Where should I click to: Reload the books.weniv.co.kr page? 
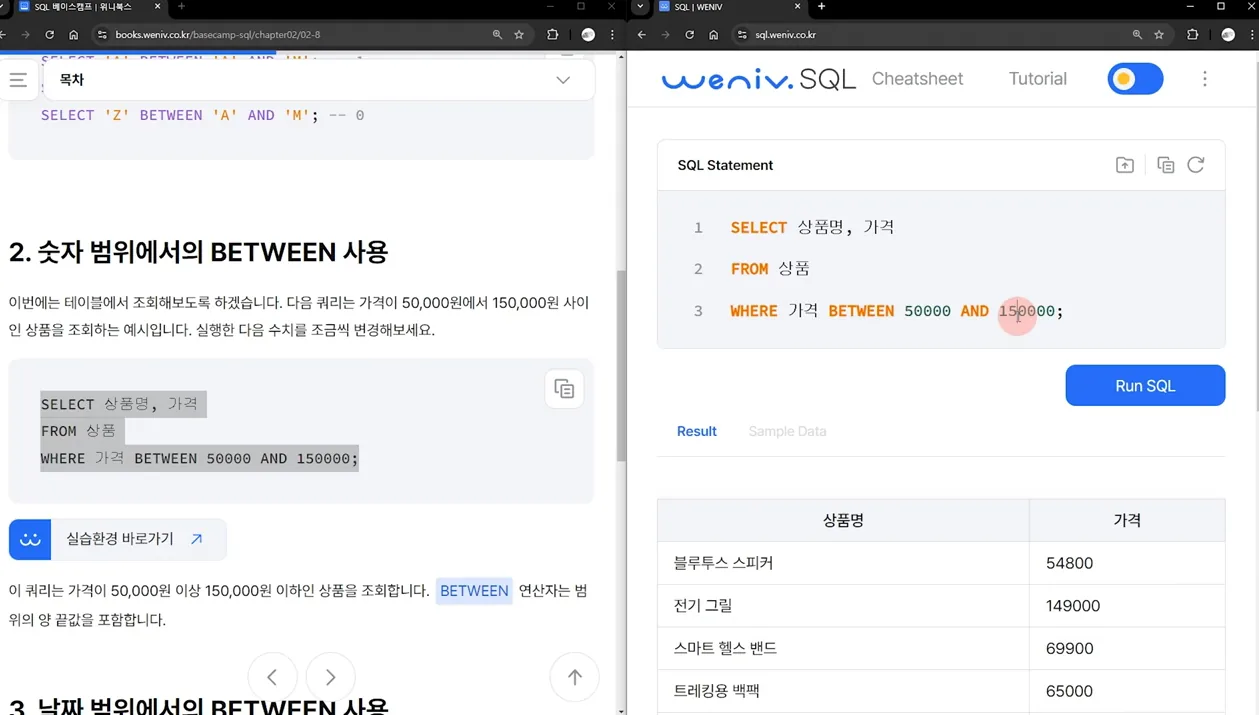[x=49, y=34]
